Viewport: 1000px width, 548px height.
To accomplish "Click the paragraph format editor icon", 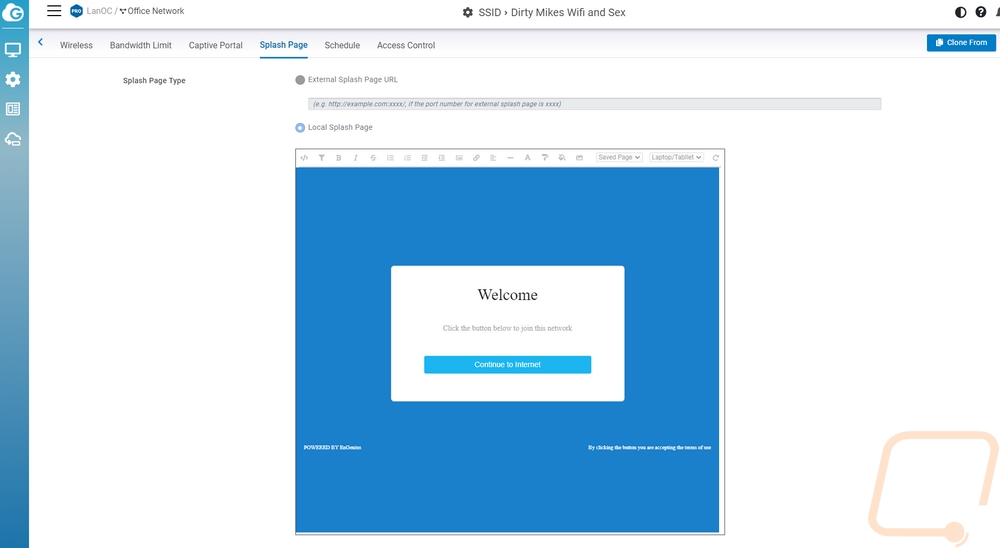I will tap(321, 158).
